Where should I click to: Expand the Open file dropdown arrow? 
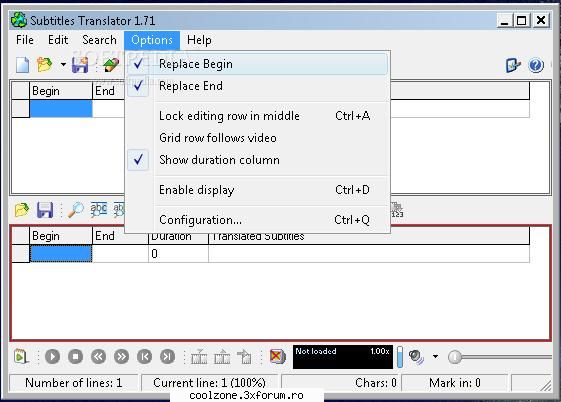pos(63,65)
